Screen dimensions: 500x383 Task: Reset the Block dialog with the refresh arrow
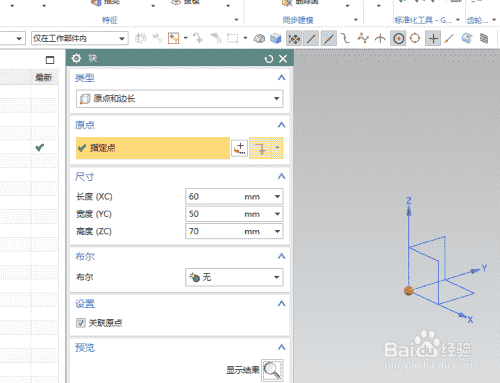[x=269, y=59]
